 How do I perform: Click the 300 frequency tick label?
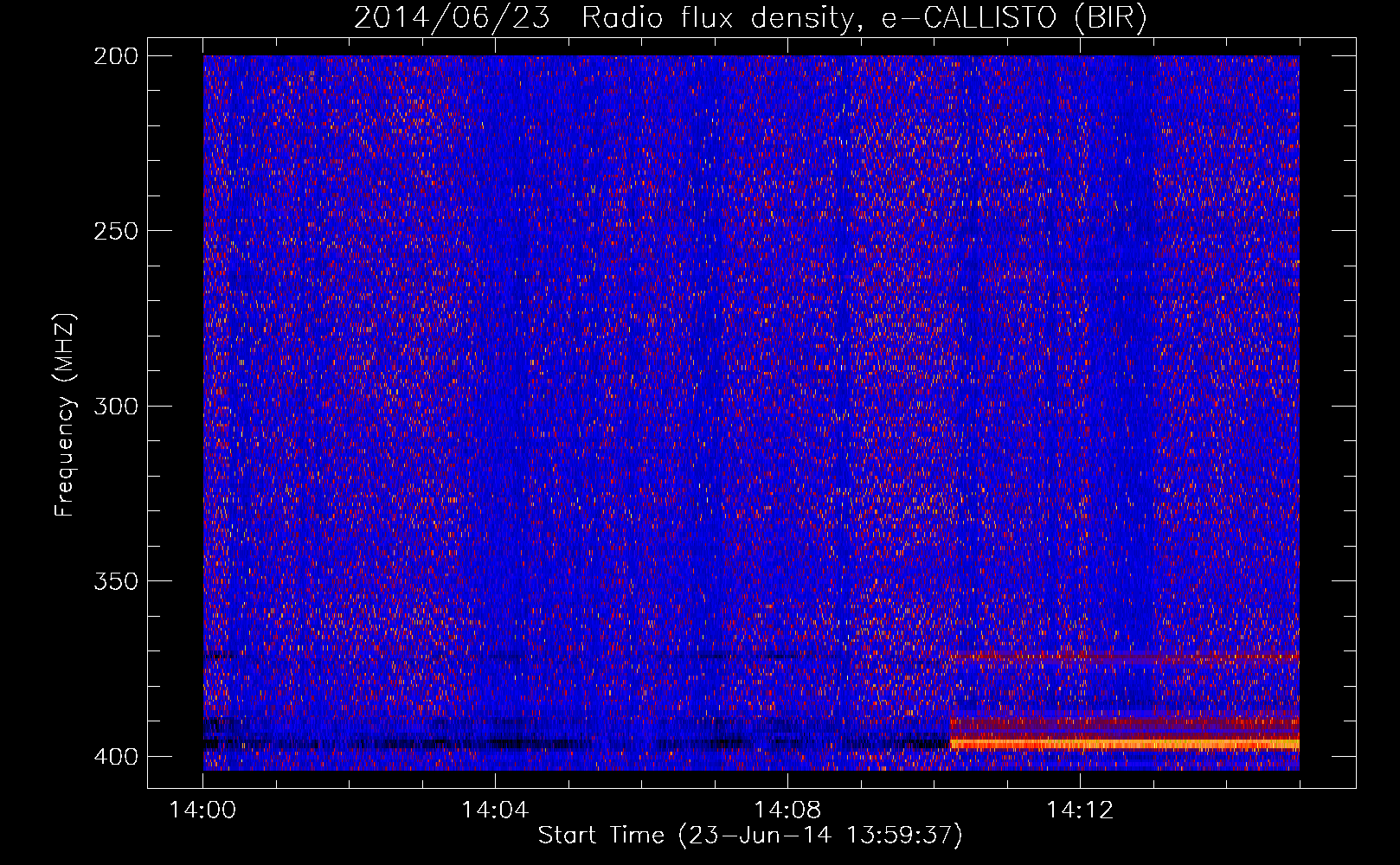(115, 406)
